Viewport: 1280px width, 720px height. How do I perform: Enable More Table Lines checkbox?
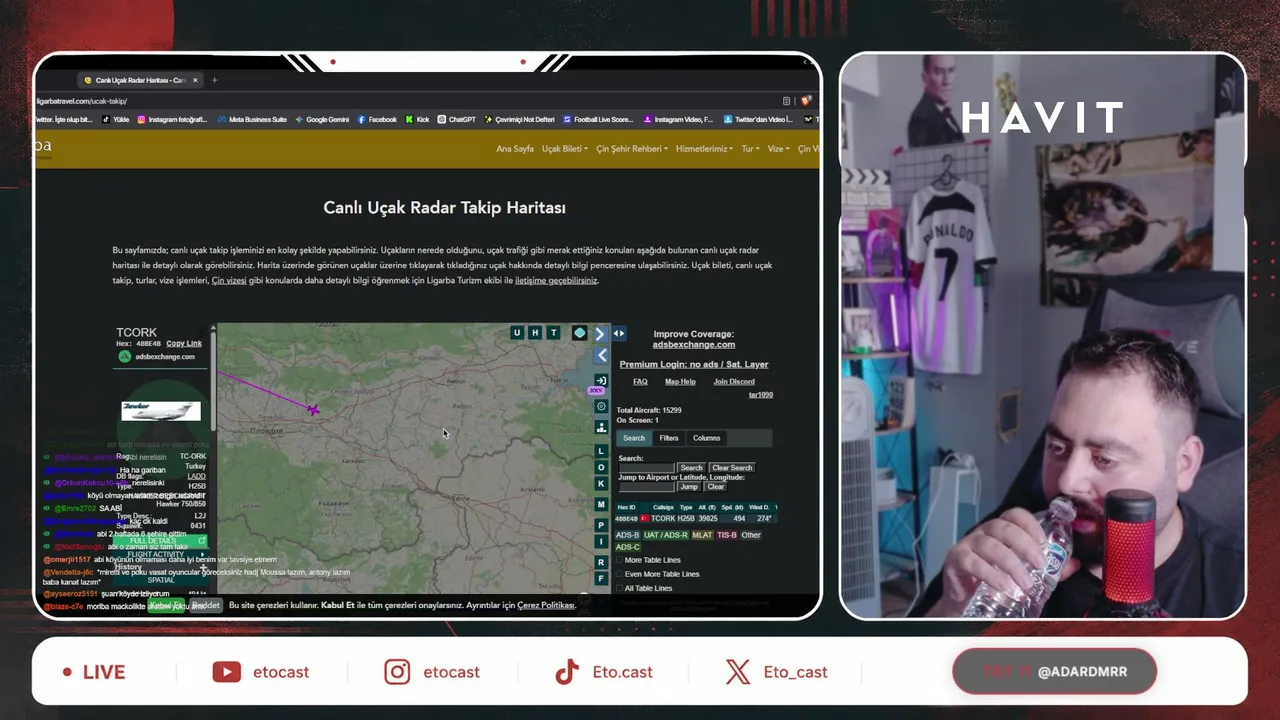618,560
